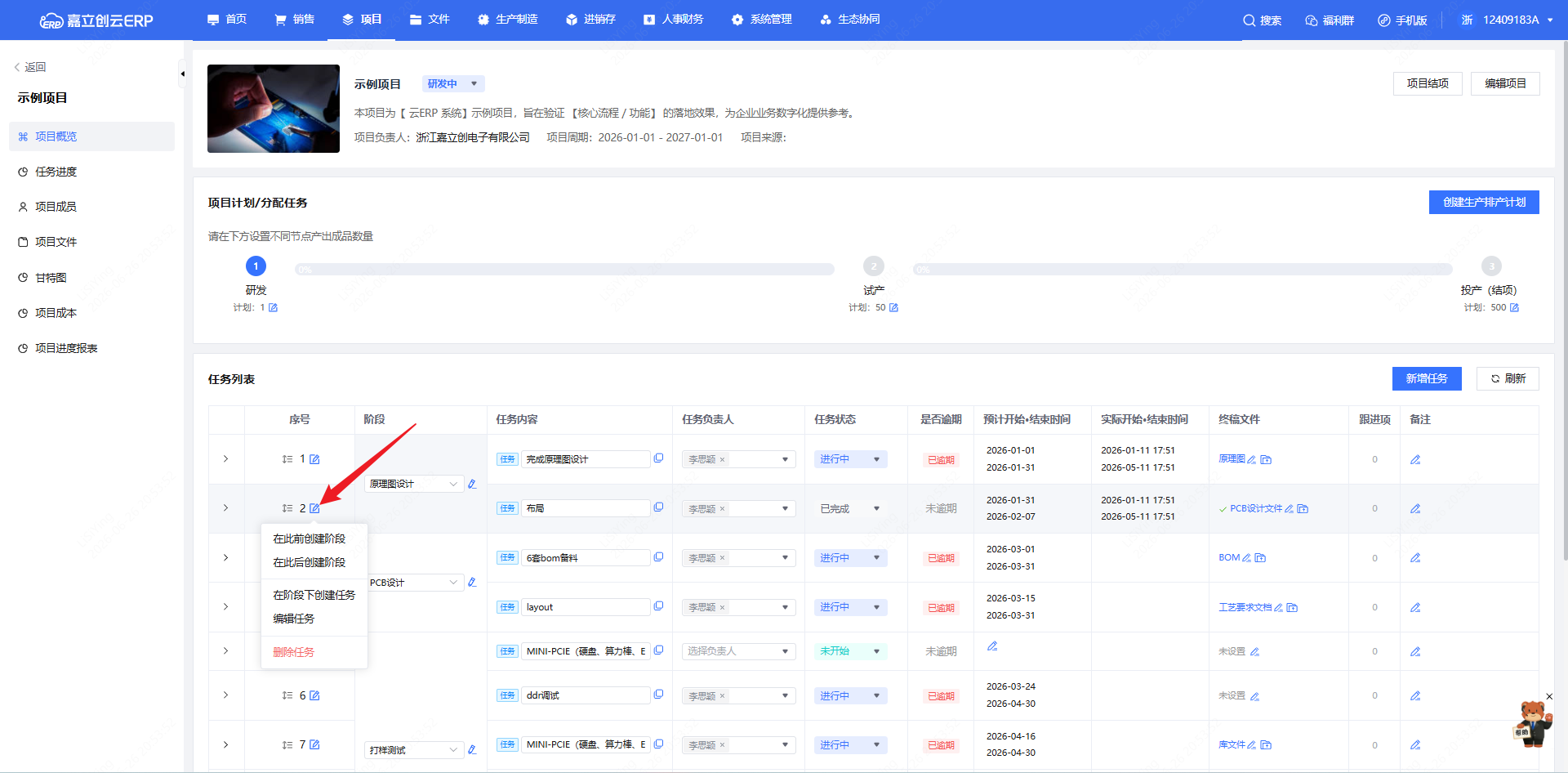This screenshot has height=773, width=1568.
Task: Select 在此后创建阶段 from context menu
Action: pyautogui.click(x=310, y=562)
